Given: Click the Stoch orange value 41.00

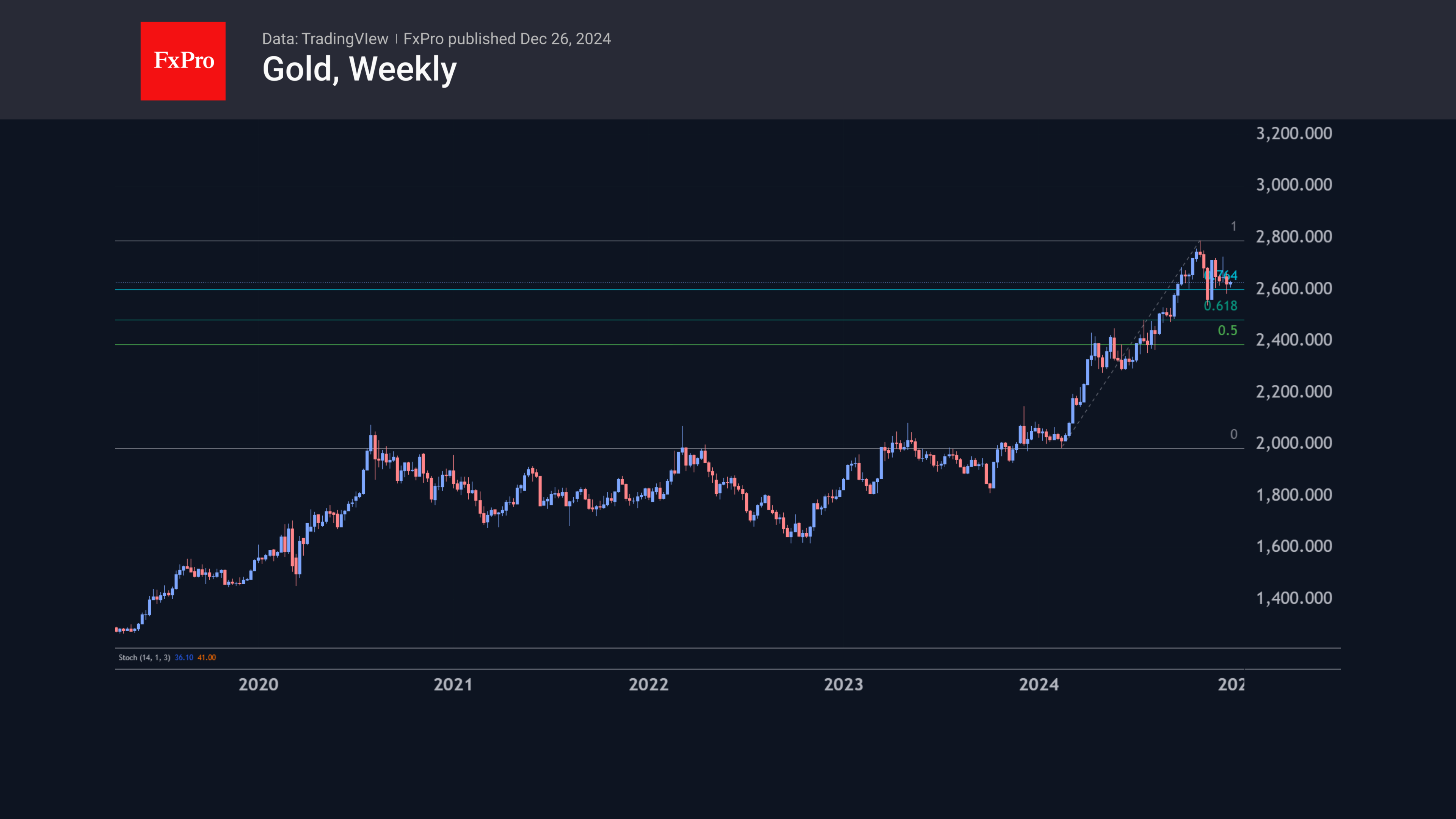Looking at the screenshot, I should (x=206, y=657).
